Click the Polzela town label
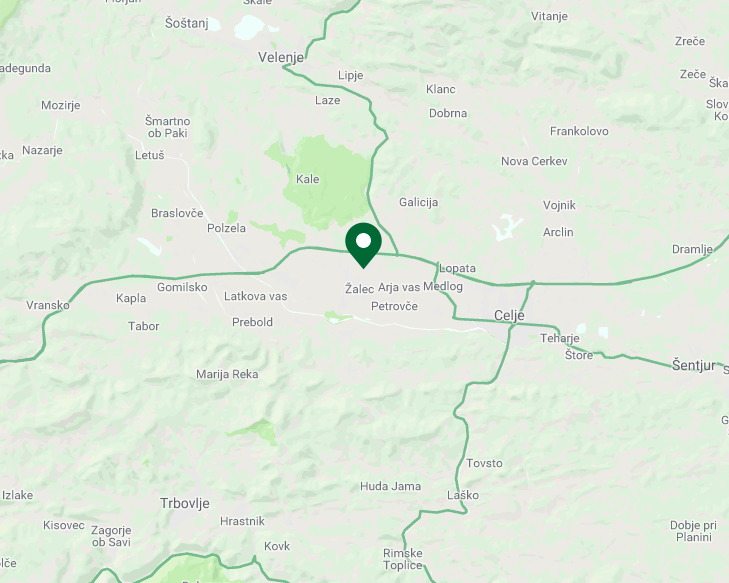The height and width of the screenshot is (583, 729). [226, 228]
